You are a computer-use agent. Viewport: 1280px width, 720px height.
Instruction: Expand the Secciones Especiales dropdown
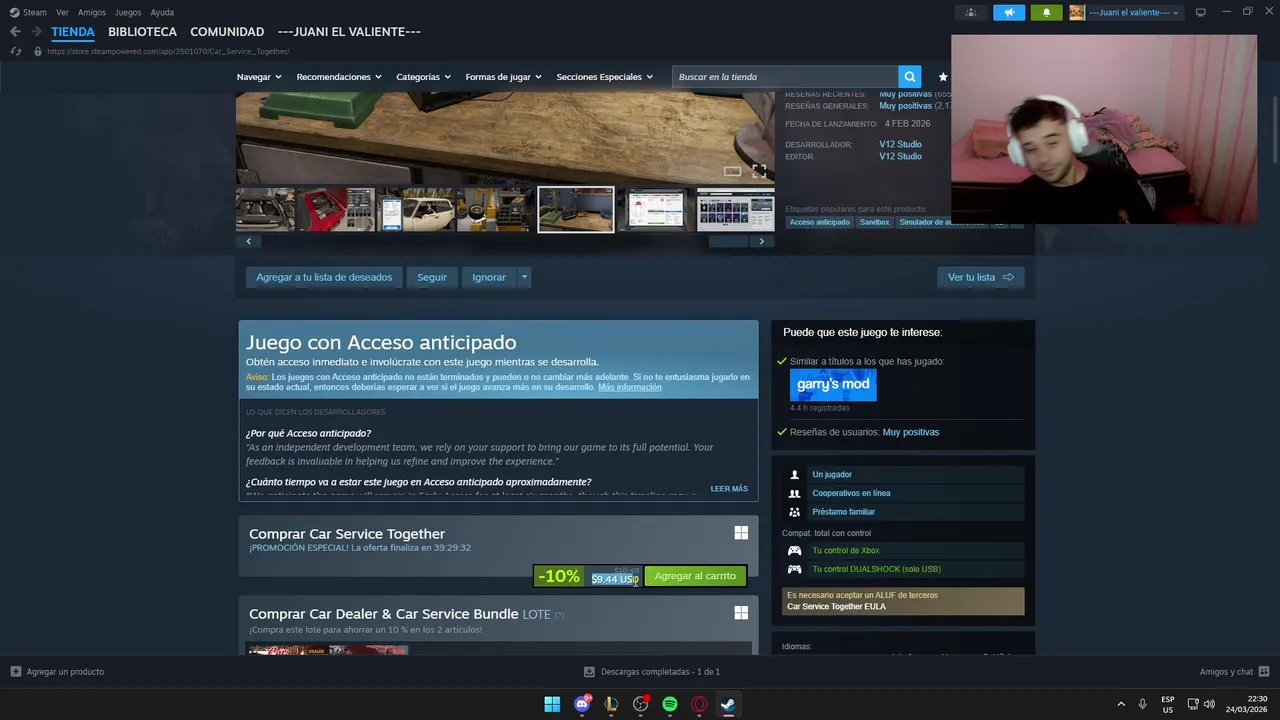click(604, 77)
